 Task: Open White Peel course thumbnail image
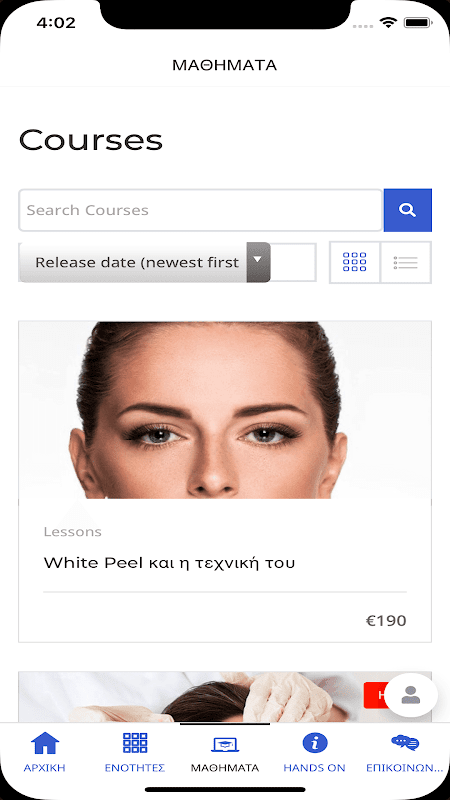[225, 410]
